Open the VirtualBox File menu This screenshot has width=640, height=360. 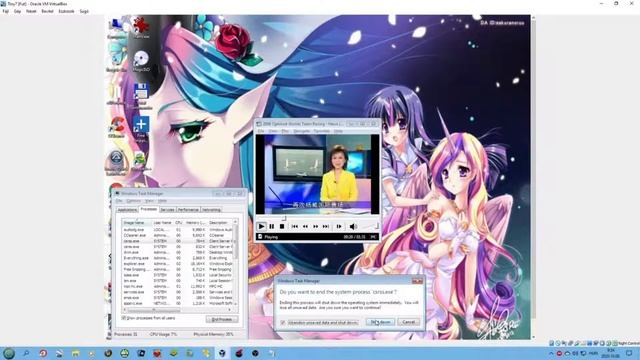point(5,11)
